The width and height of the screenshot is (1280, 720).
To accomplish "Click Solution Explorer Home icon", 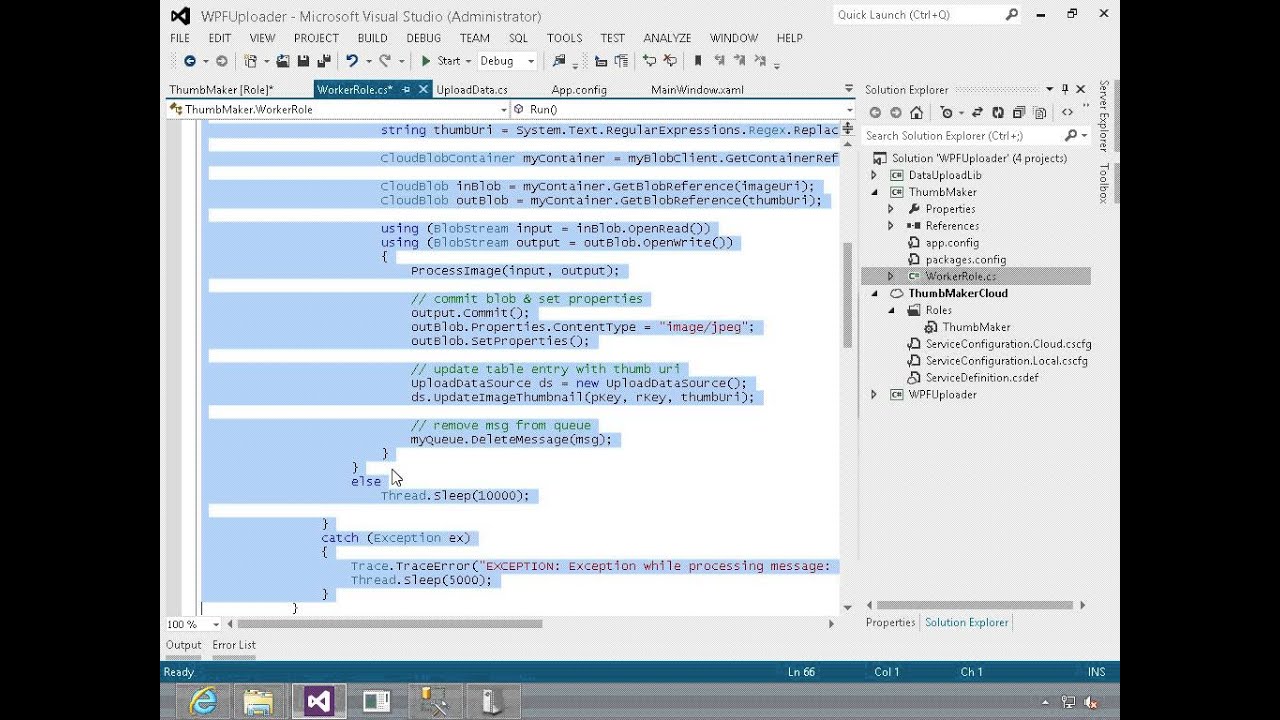I will (x=916, y=113).
